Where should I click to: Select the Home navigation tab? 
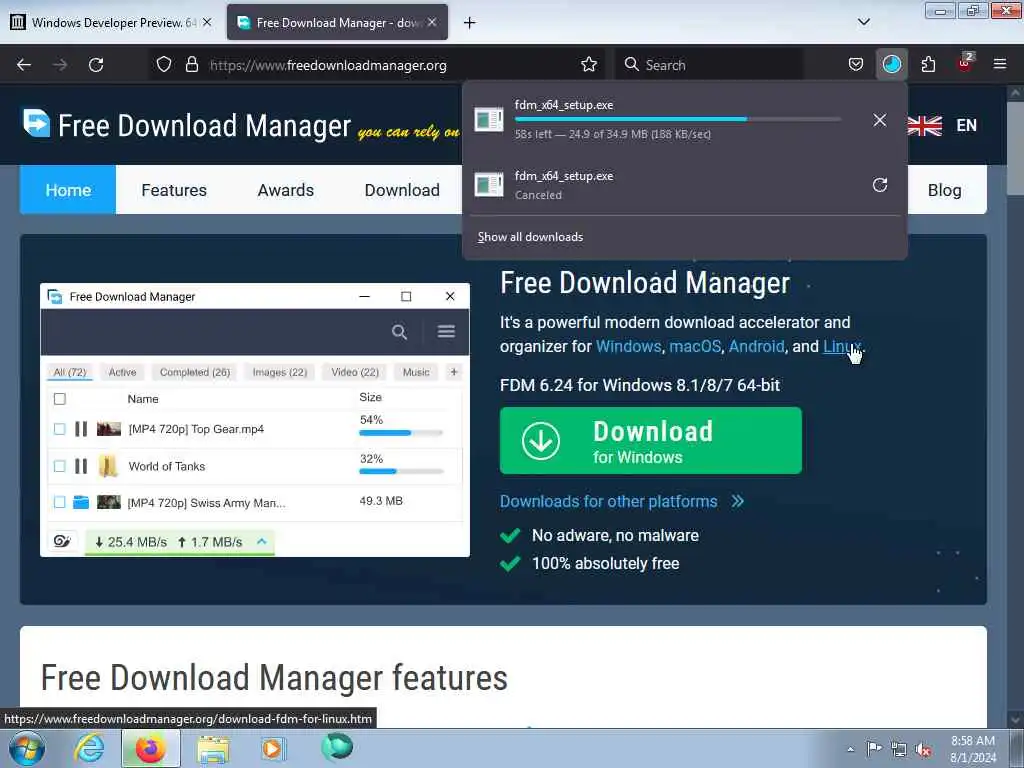(68, 190)
